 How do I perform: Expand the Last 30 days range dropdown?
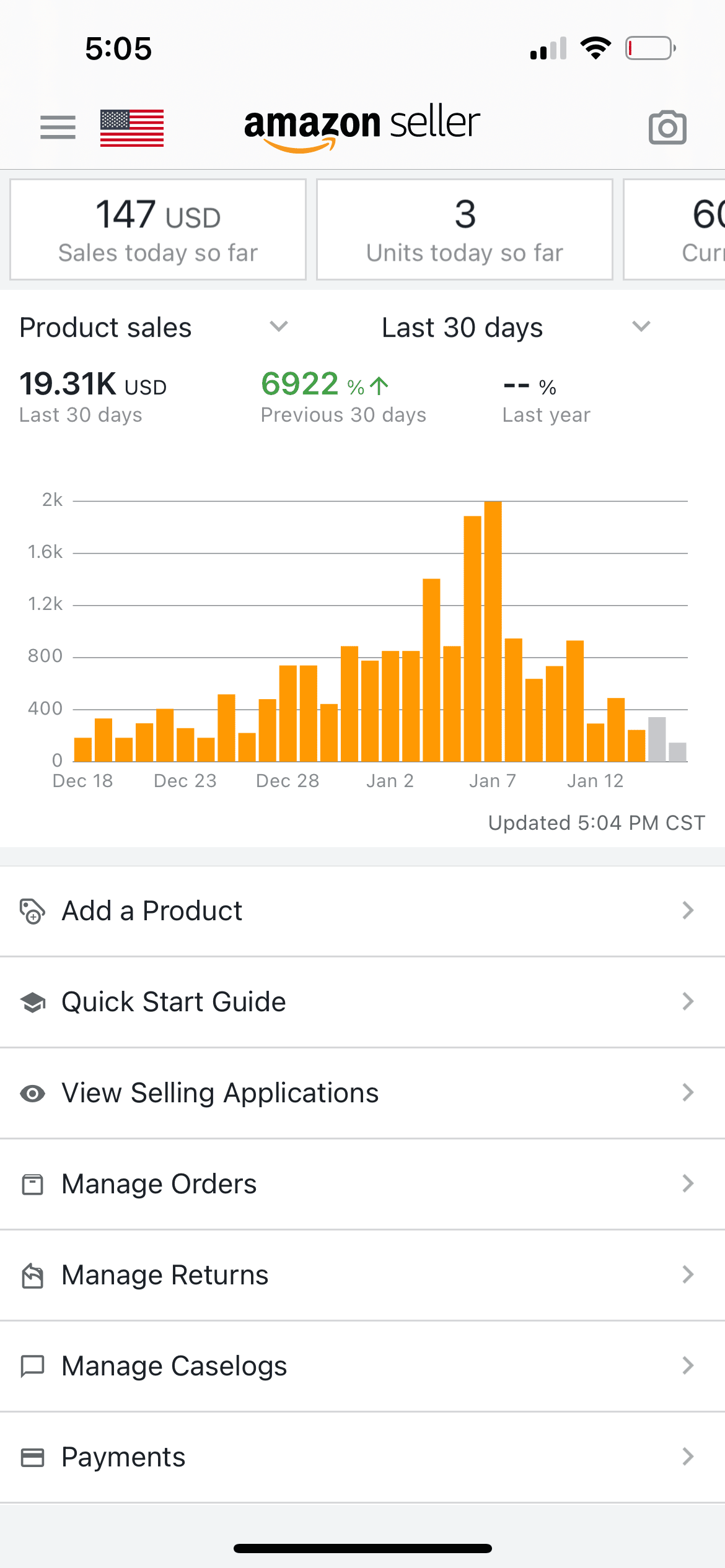pos(641,326)
